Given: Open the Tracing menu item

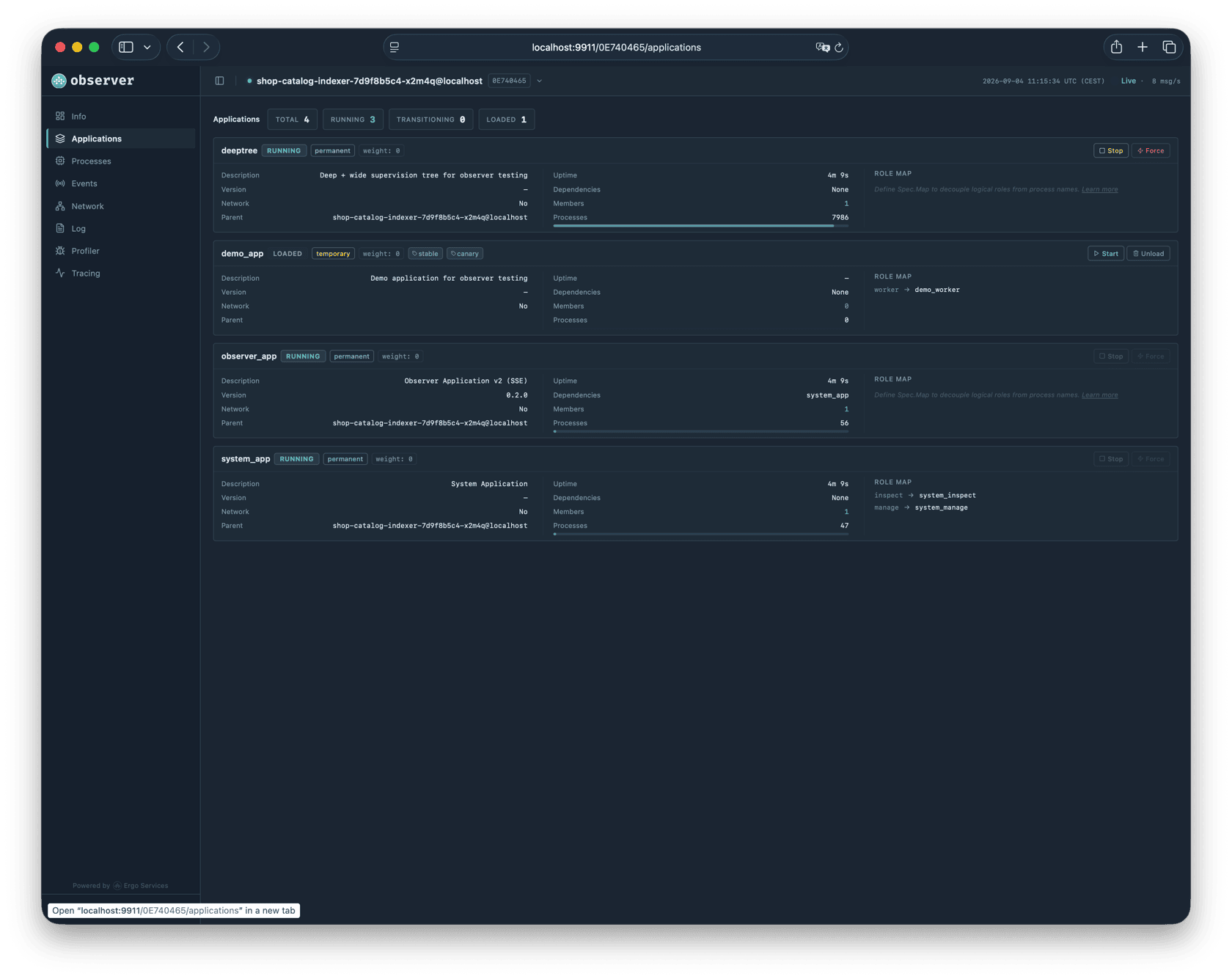Looking at the screenshot, I should 121,273.
